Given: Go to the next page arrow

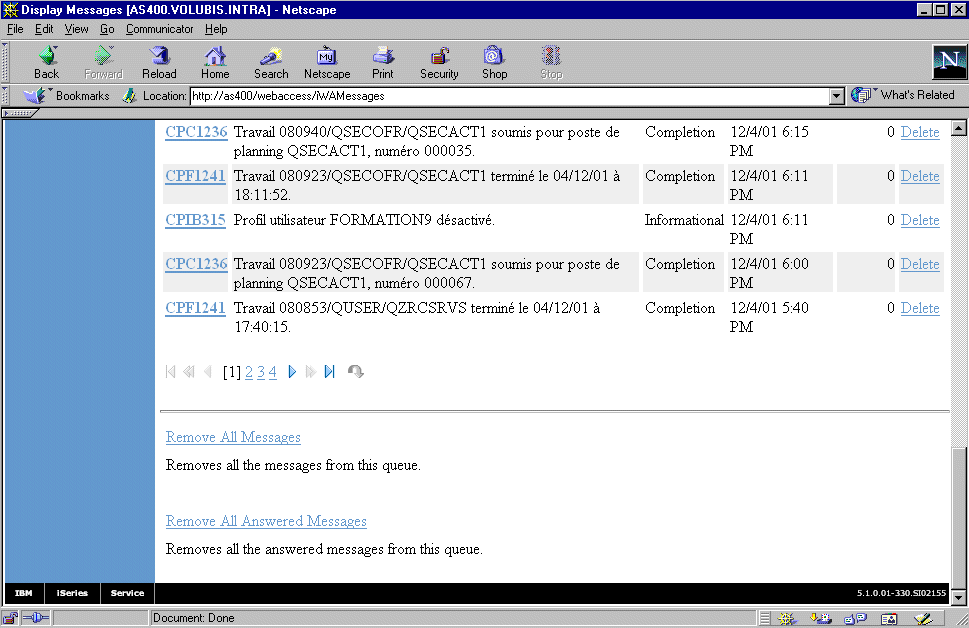Looking at the screenshot, I should pyautogui.click(x=292, y=371).
